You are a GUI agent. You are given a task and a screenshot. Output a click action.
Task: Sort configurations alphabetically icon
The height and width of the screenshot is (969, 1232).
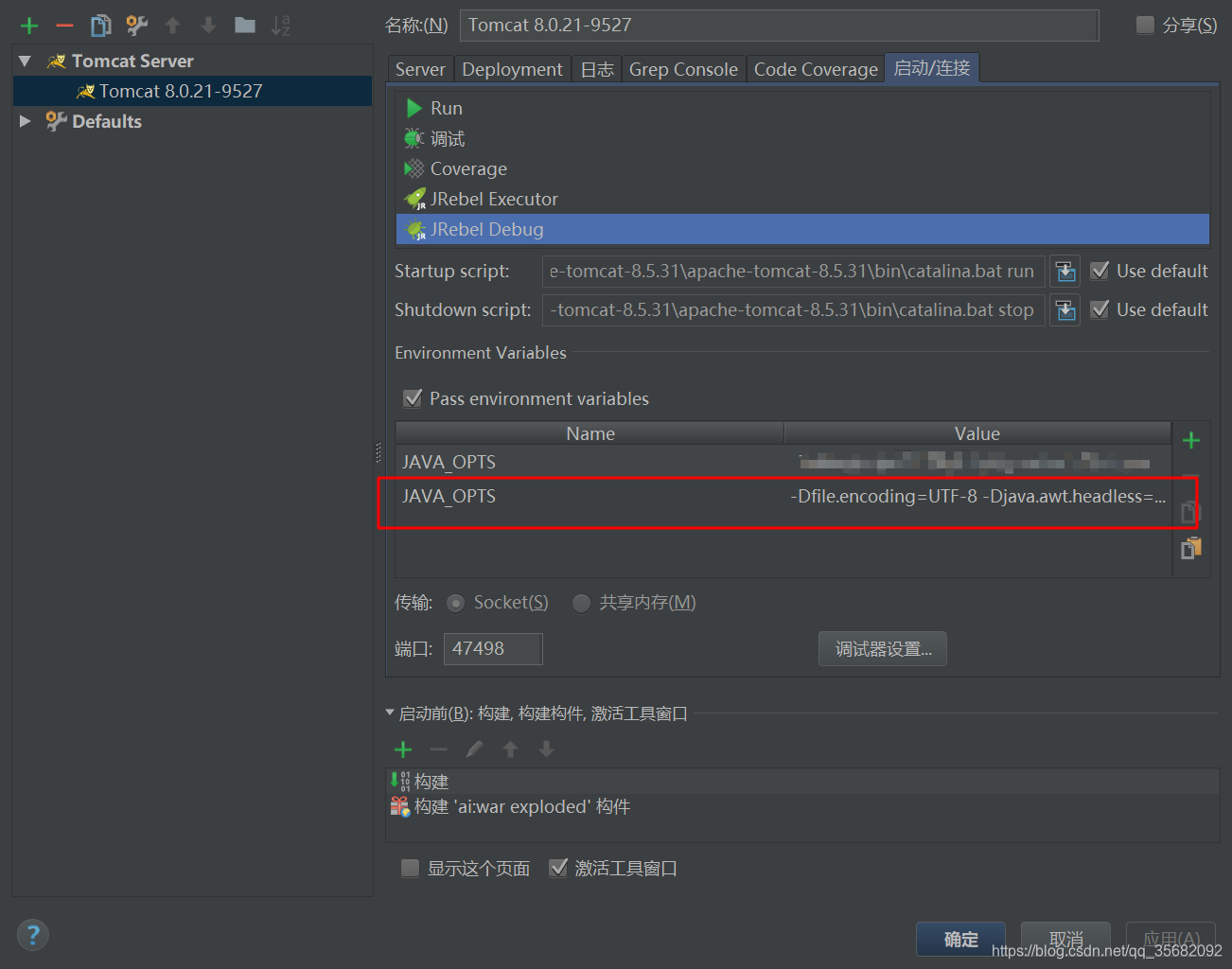pyautogui.click(x=281, y=26)
